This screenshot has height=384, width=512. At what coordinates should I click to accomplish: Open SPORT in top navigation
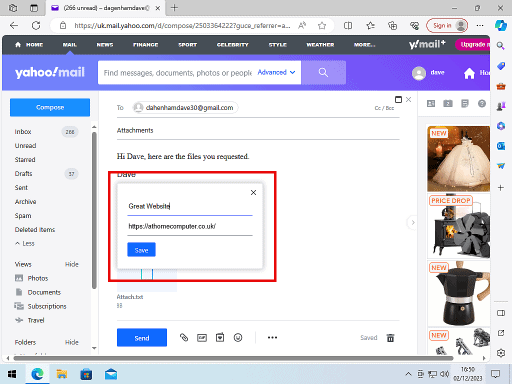188,45
